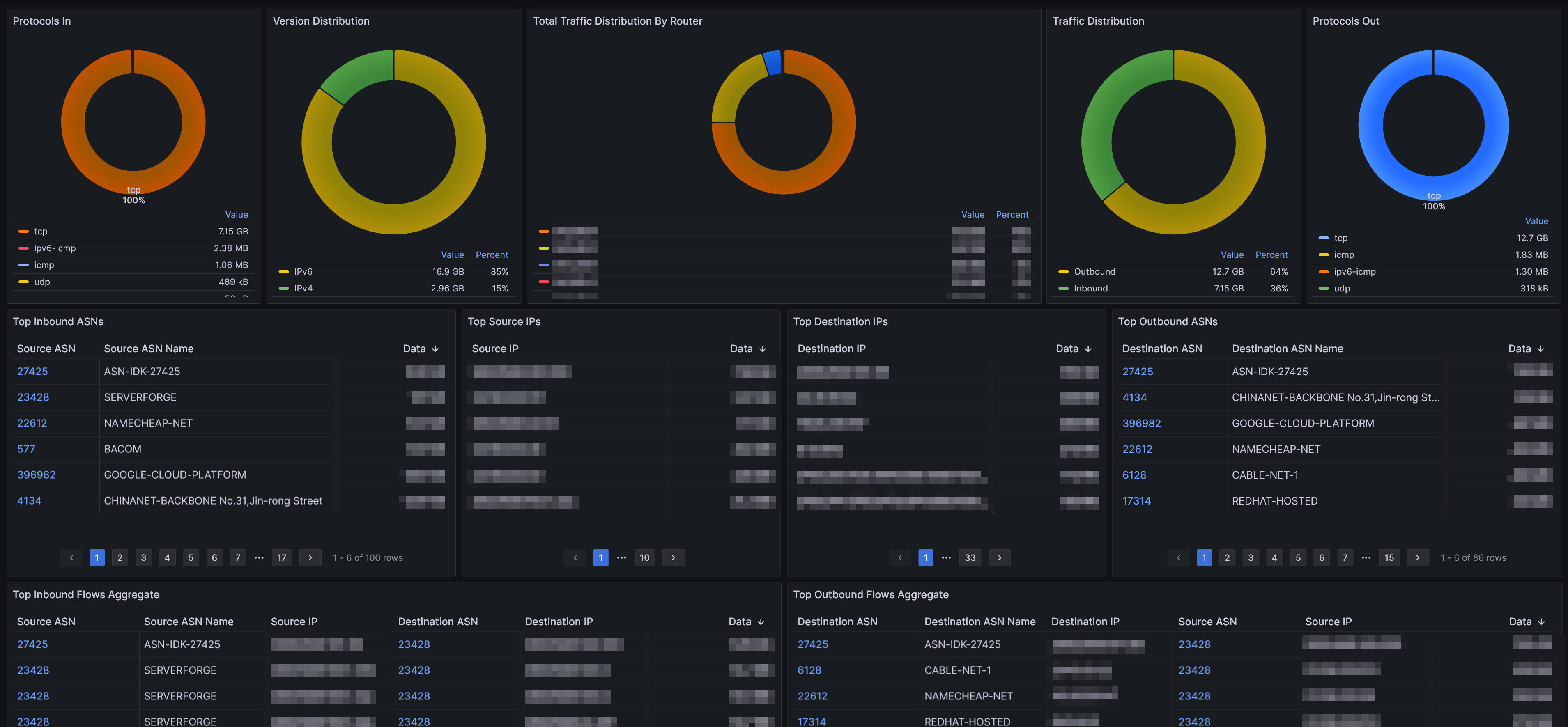Go to page 17 of Top Inbound ASNs
The height and width of the screenshot is (727, 1568).
coord(282,557)
